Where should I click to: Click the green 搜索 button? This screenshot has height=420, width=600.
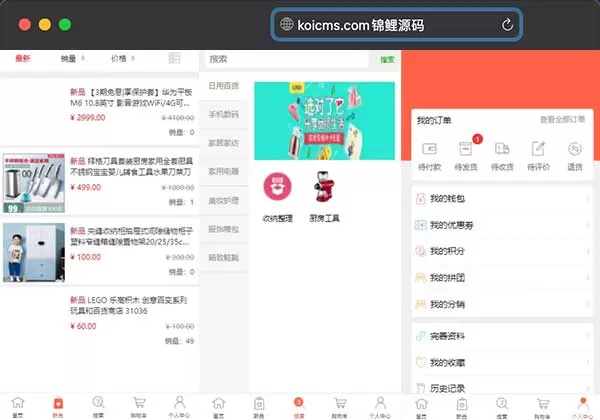pos(387,60)
